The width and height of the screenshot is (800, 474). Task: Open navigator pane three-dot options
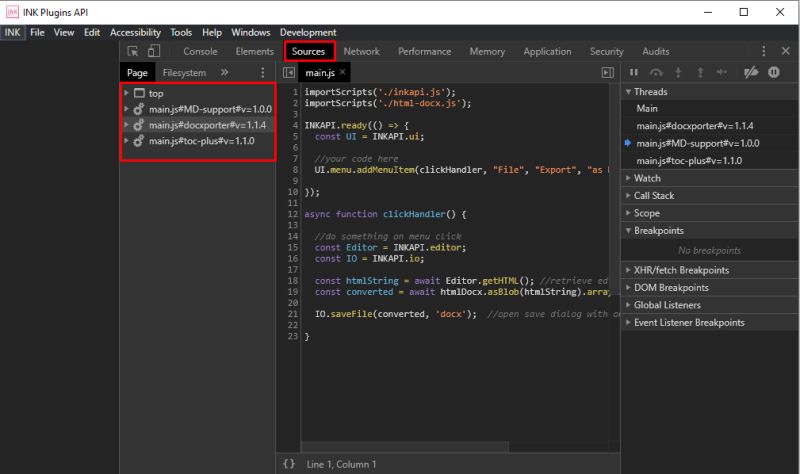(263, 72)
